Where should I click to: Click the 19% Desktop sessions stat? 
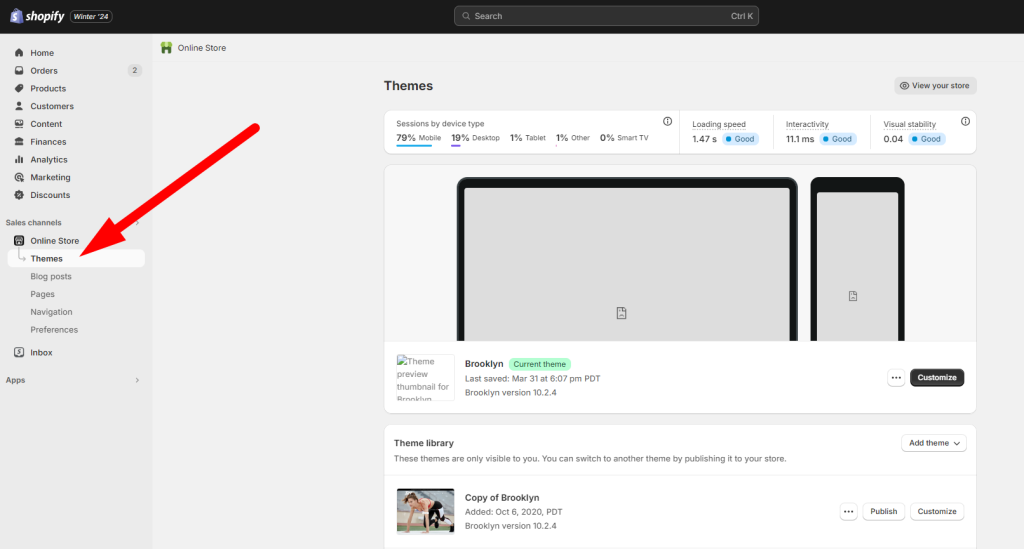pyautogui.click(x=475, y=138)
